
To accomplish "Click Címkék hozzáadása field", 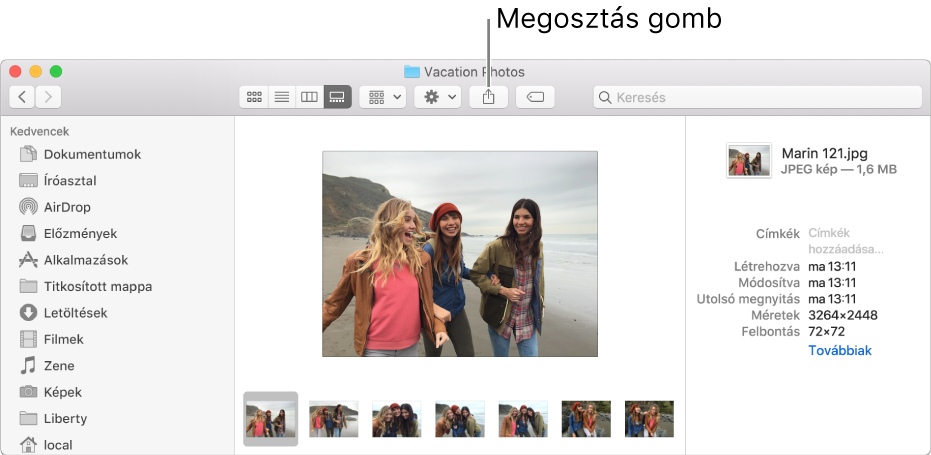I will [x=845, y=241].
